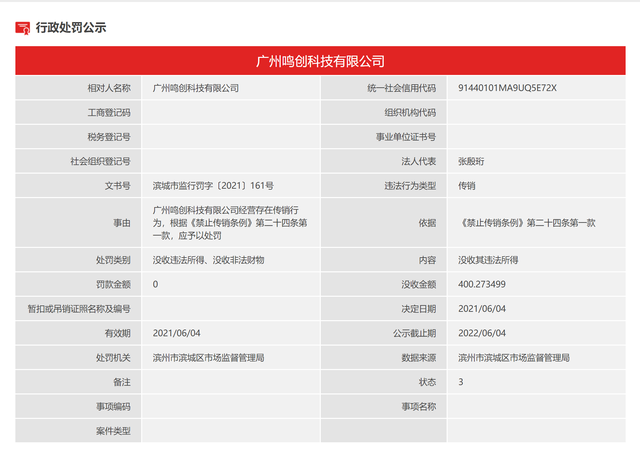Click the red banner title 广州鸣创科技有限公司
Image resolution: width=640 pixels, height=456 pixels.
320,61
